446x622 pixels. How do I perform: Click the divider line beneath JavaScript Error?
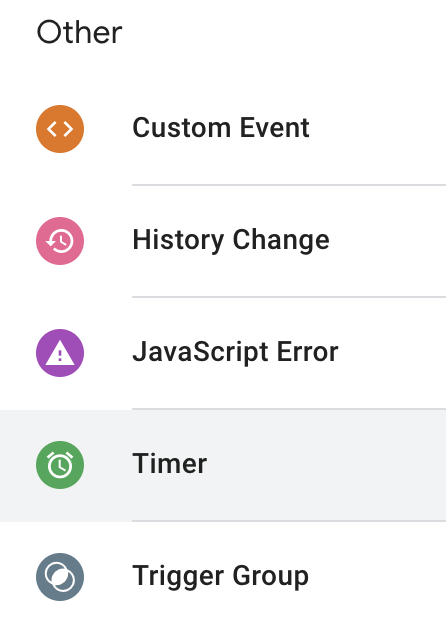tap(289, 409)
